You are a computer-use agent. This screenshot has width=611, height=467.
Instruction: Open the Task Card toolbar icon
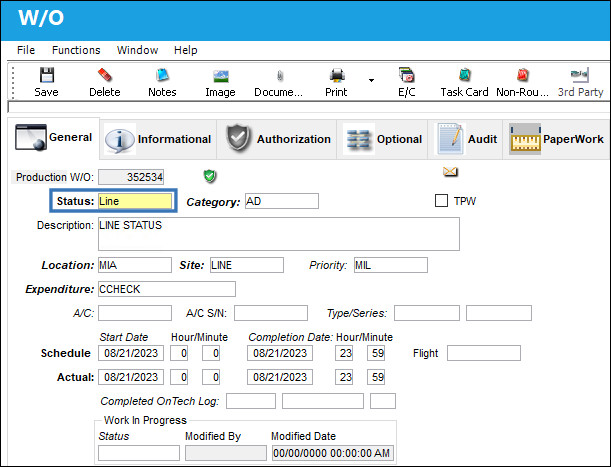coord(464,75)
